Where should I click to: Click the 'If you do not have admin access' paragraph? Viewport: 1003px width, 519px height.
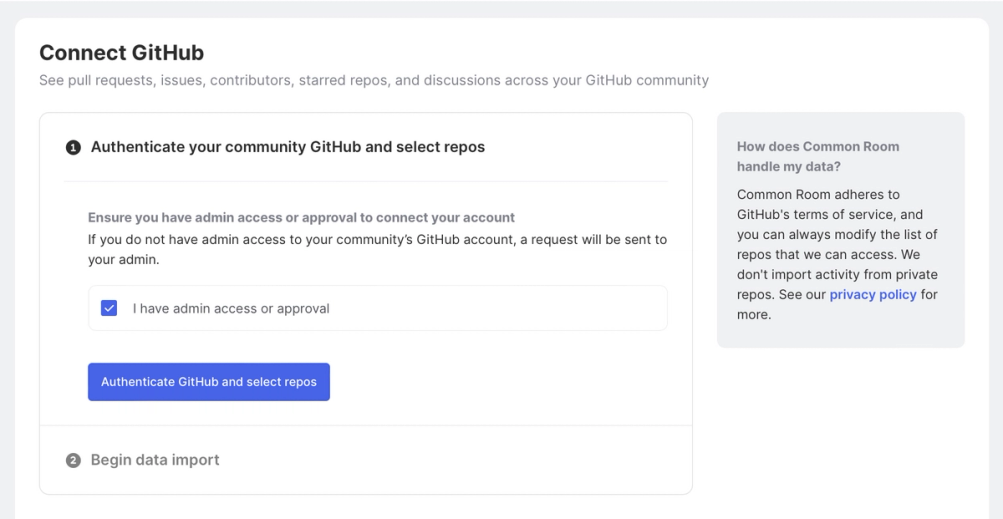pyautogui.click(x=377, y=250)
